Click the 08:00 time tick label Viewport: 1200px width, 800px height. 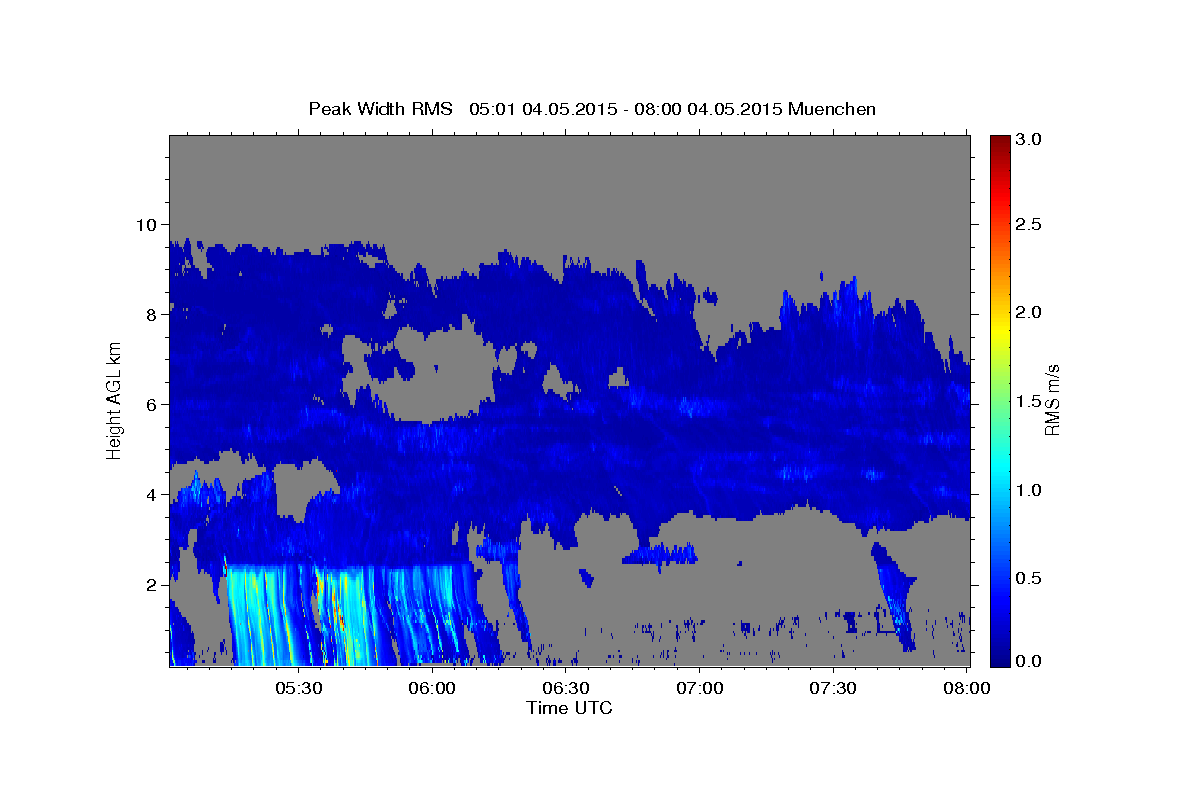coord(967,689)
